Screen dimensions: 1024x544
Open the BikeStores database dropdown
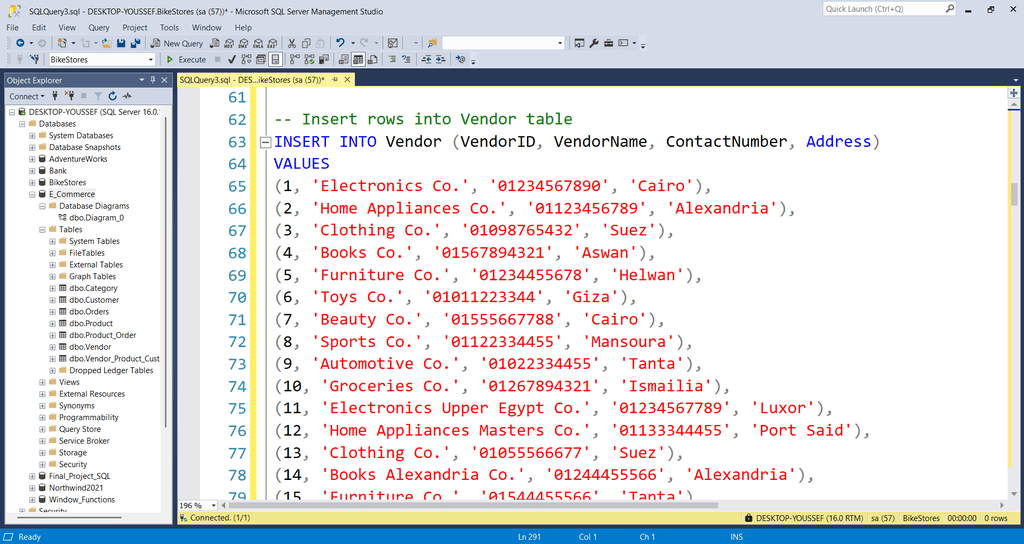pyautogui.click(x=151, y=60)
